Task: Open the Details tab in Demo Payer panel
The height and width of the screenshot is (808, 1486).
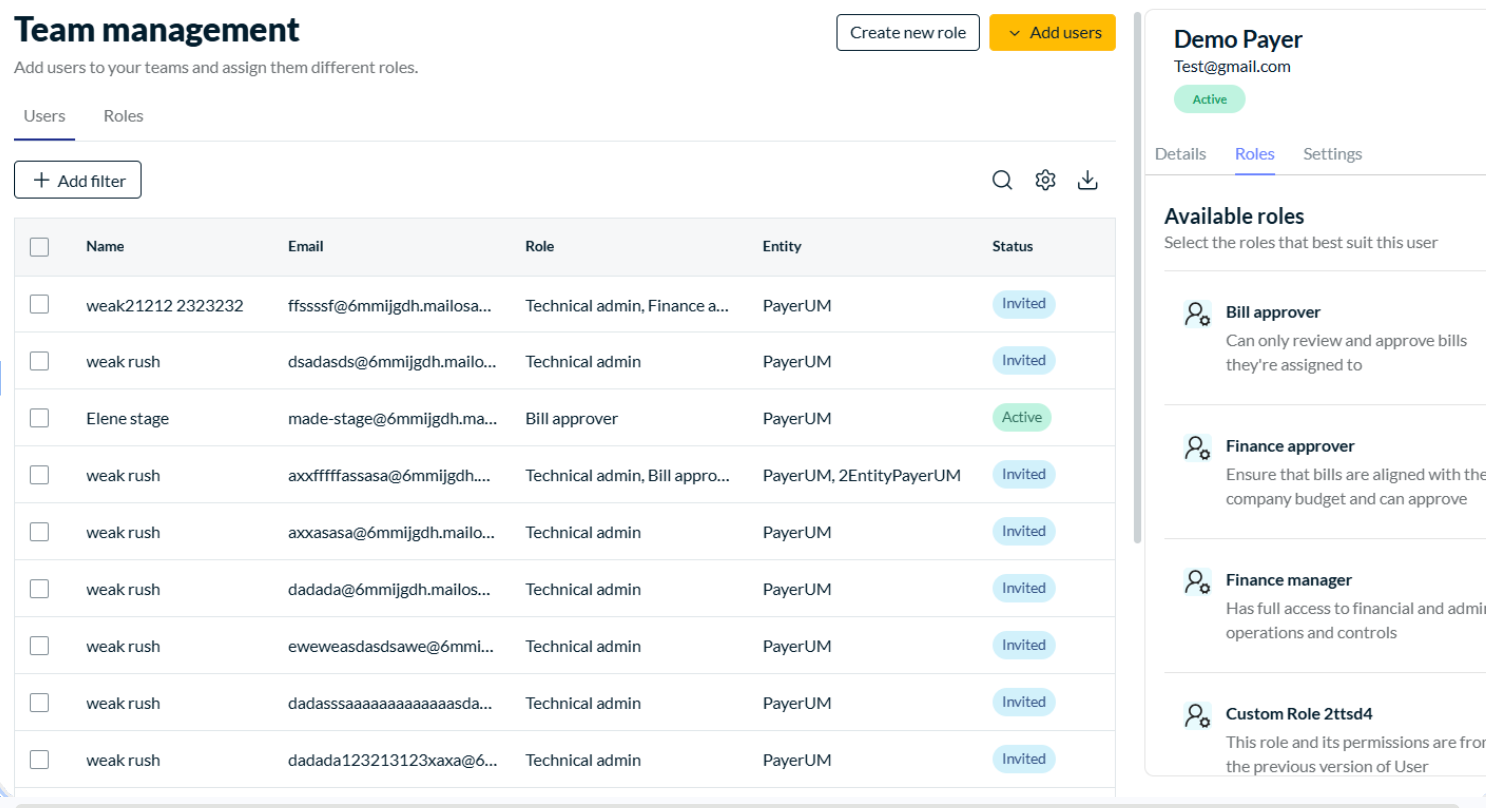Action: click(1180, 154)
